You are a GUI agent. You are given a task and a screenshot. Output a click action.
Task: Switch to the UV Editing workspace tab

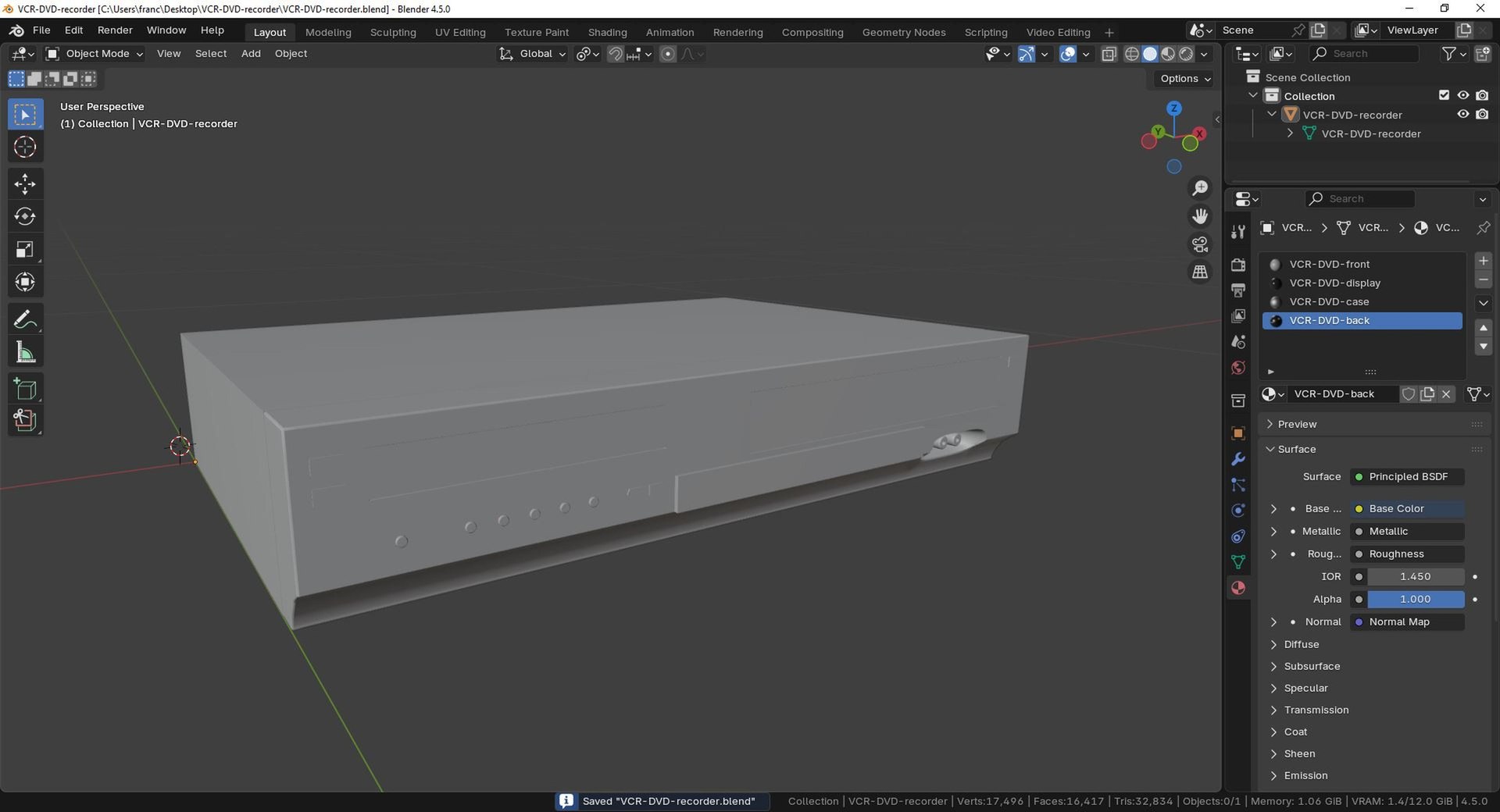tap(460, 32)
